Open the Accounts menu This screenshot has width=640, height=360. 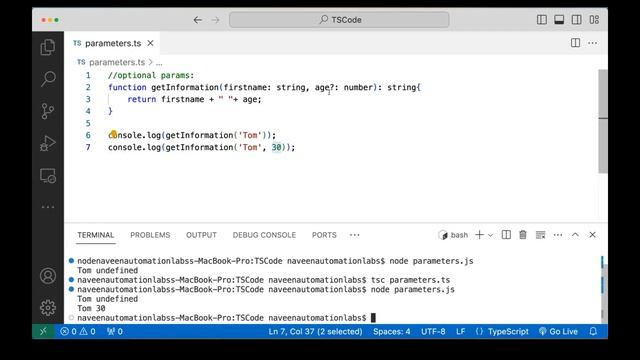point(48,276)
